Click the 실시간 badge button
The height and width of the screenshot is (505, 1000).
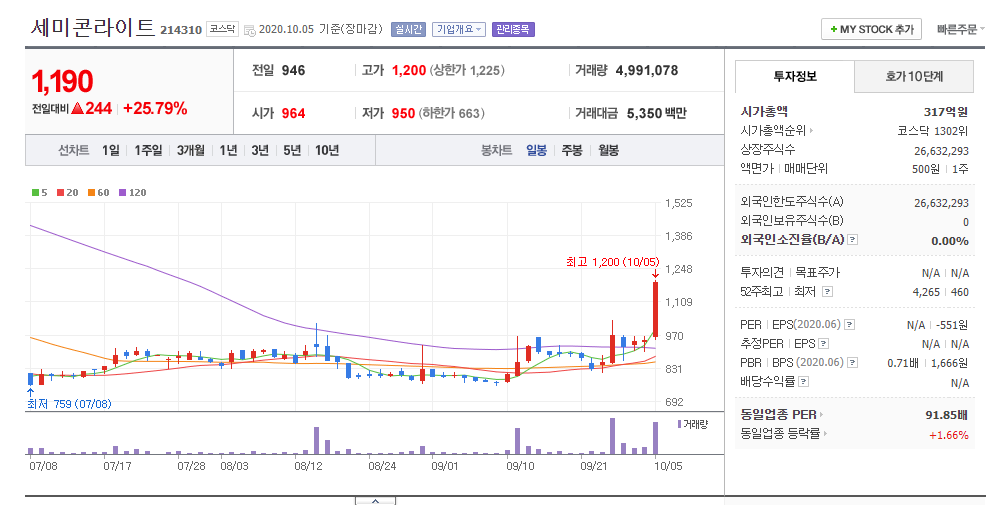click(408, 29)
